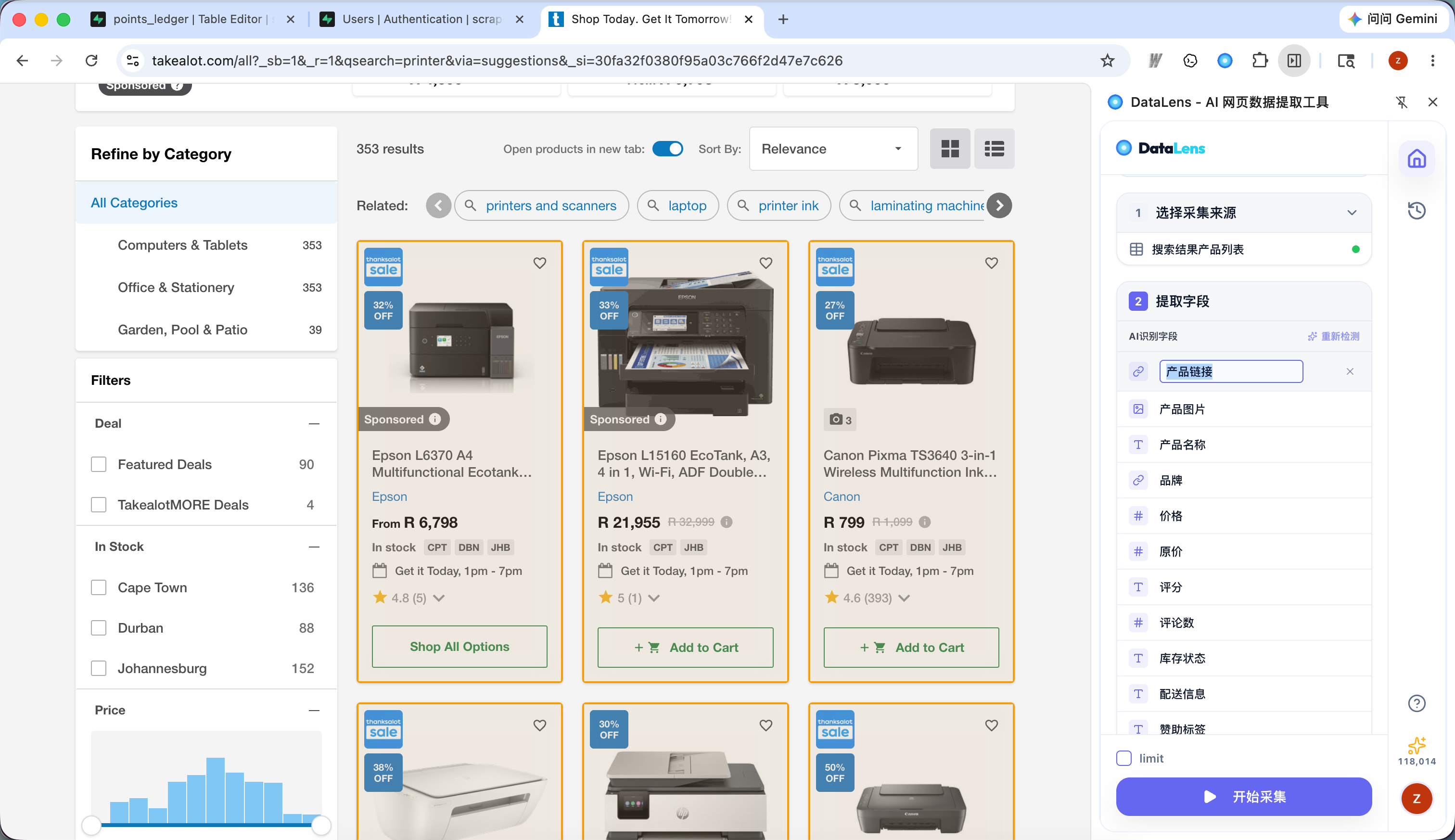This screenshot has height=840, width=1455.
Task: Remove the 产品链接 field with X
Action: (1350, 371)
